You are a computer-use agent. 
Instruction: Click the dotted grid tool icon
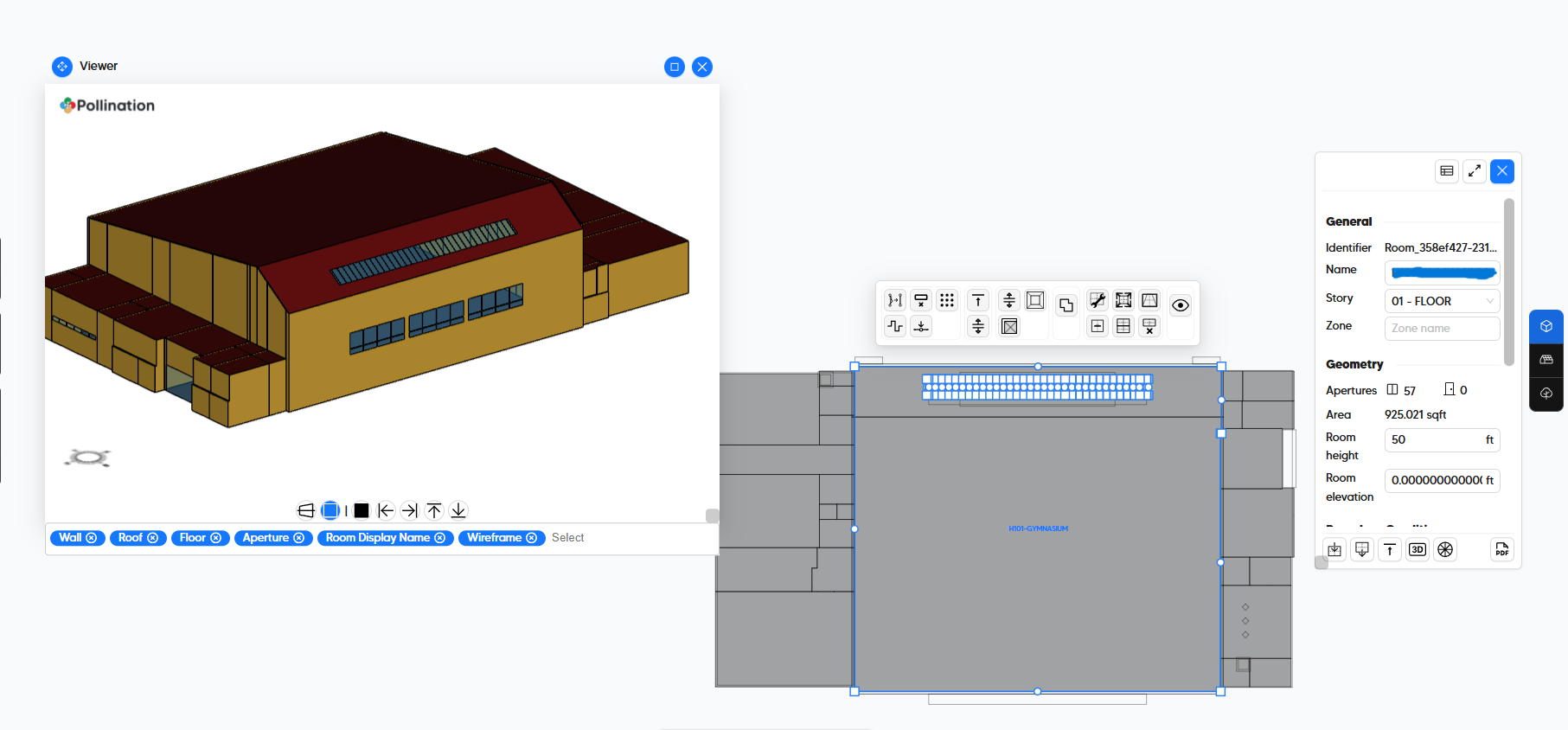click(947, 301)
